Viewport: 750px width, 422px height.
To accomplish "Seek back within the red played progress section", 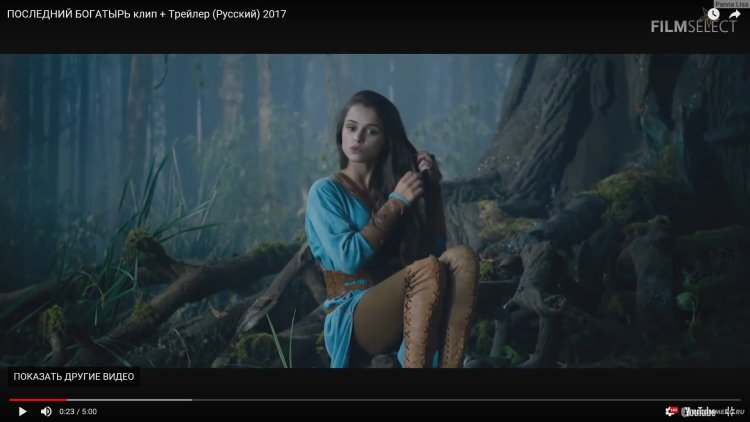I will pyautogui.click(x=38, y=400).
